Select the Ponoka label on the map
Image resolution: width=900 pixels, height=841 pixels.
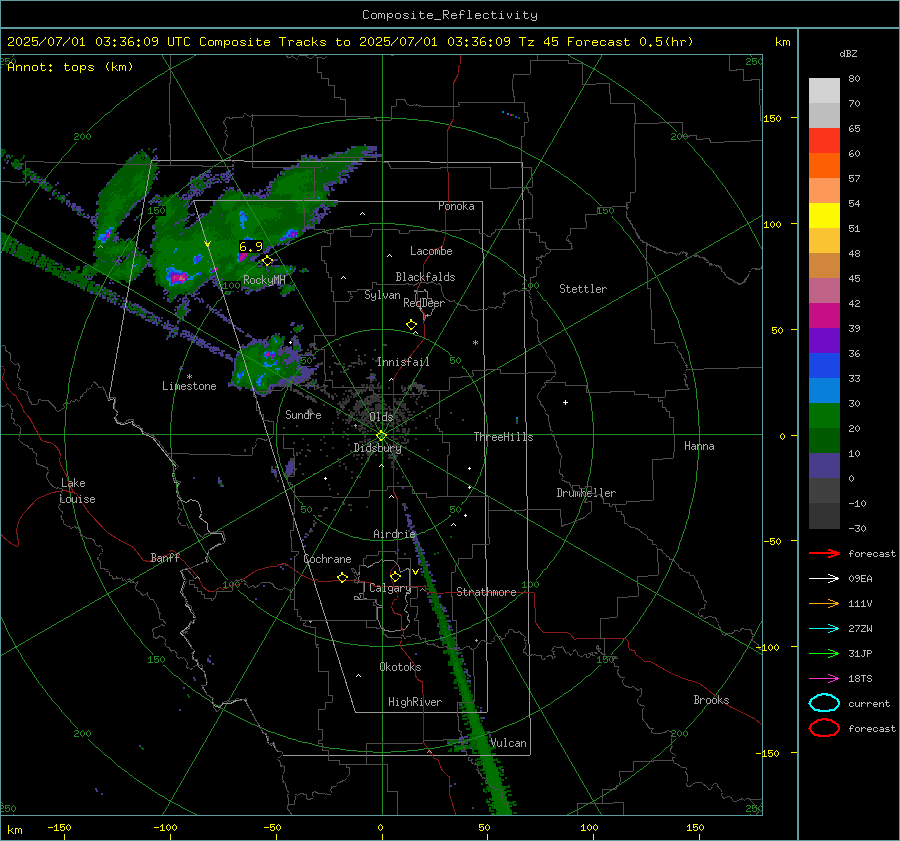456,206
